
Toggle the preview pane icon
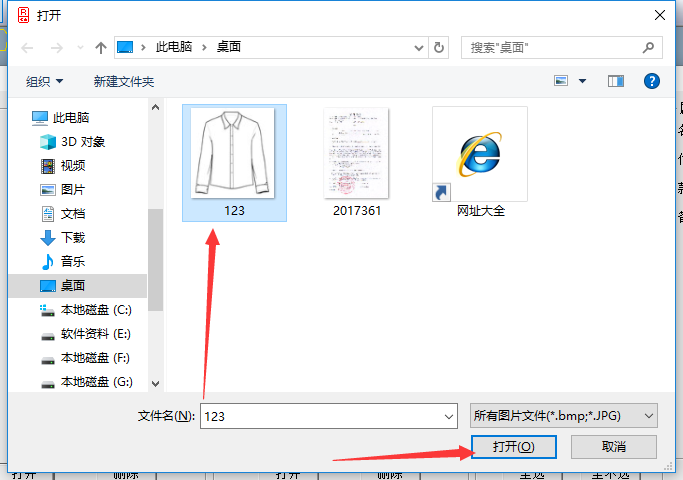pos(616,81)
